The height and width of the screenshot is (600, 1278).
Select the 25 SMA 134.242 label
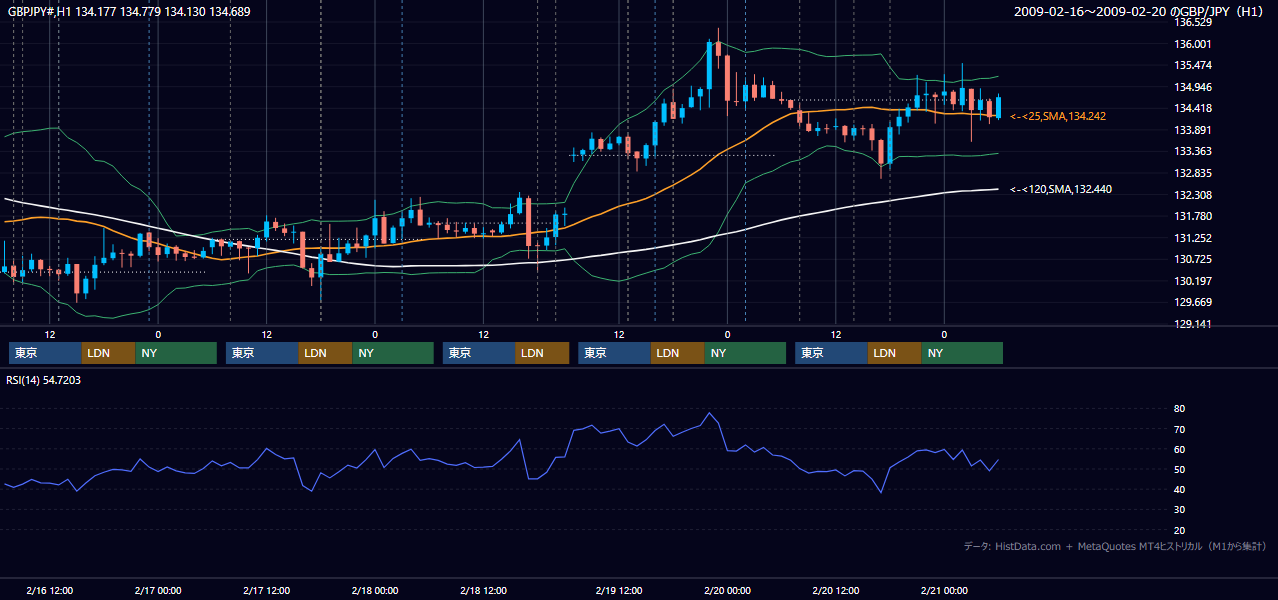pyautogui.click(x=1058, y=117)
